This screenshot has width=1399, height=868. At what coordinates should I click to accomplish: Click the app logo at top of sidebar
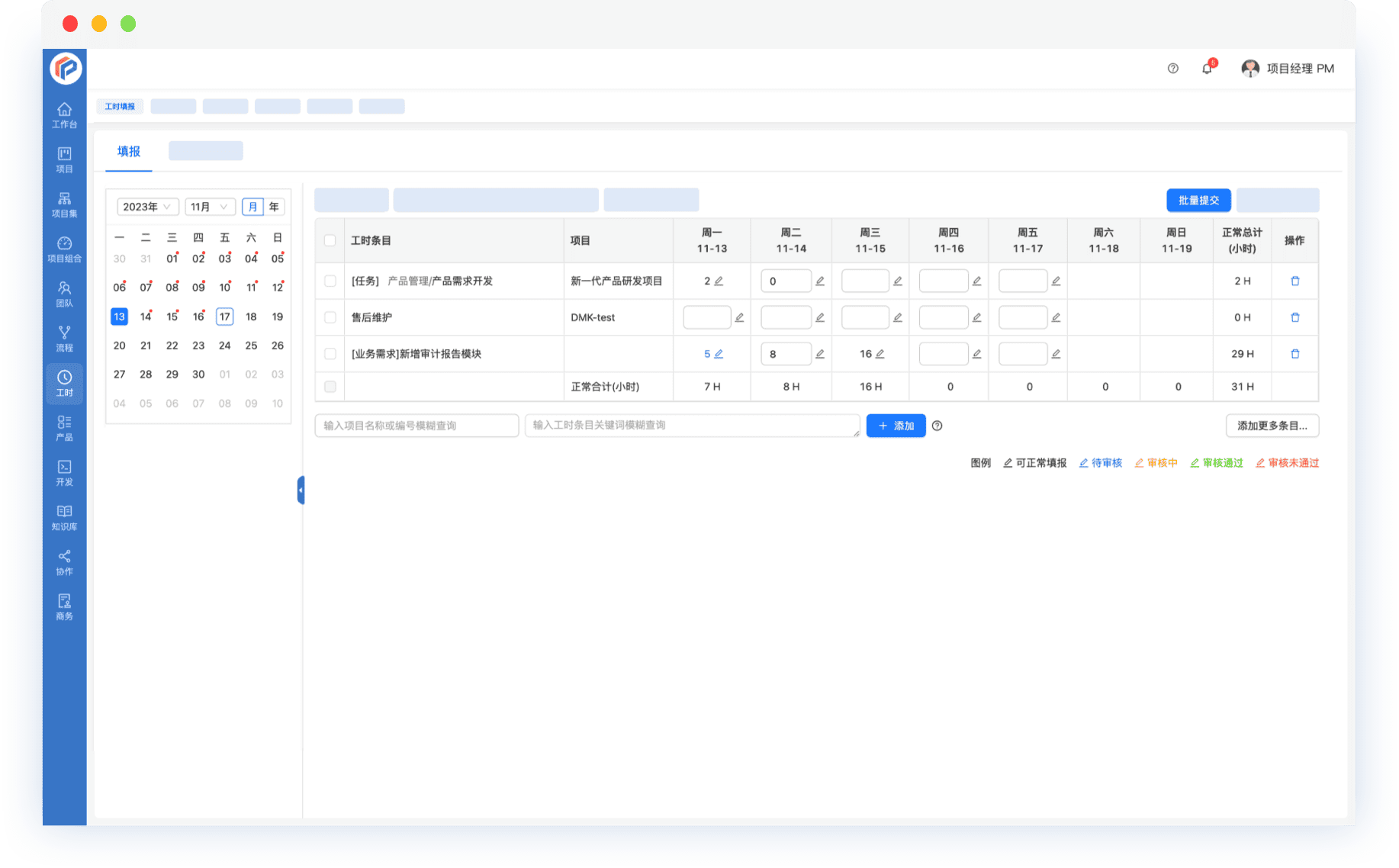coord(66,69)
